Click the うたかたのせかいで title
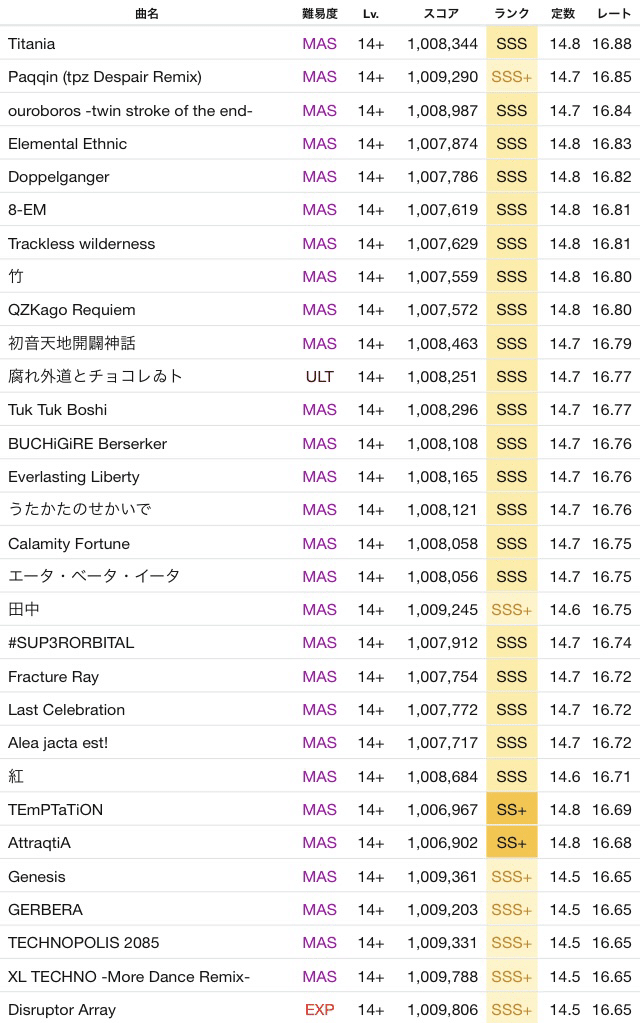Viewport: 640px width, 1023px height. point(80,510)
